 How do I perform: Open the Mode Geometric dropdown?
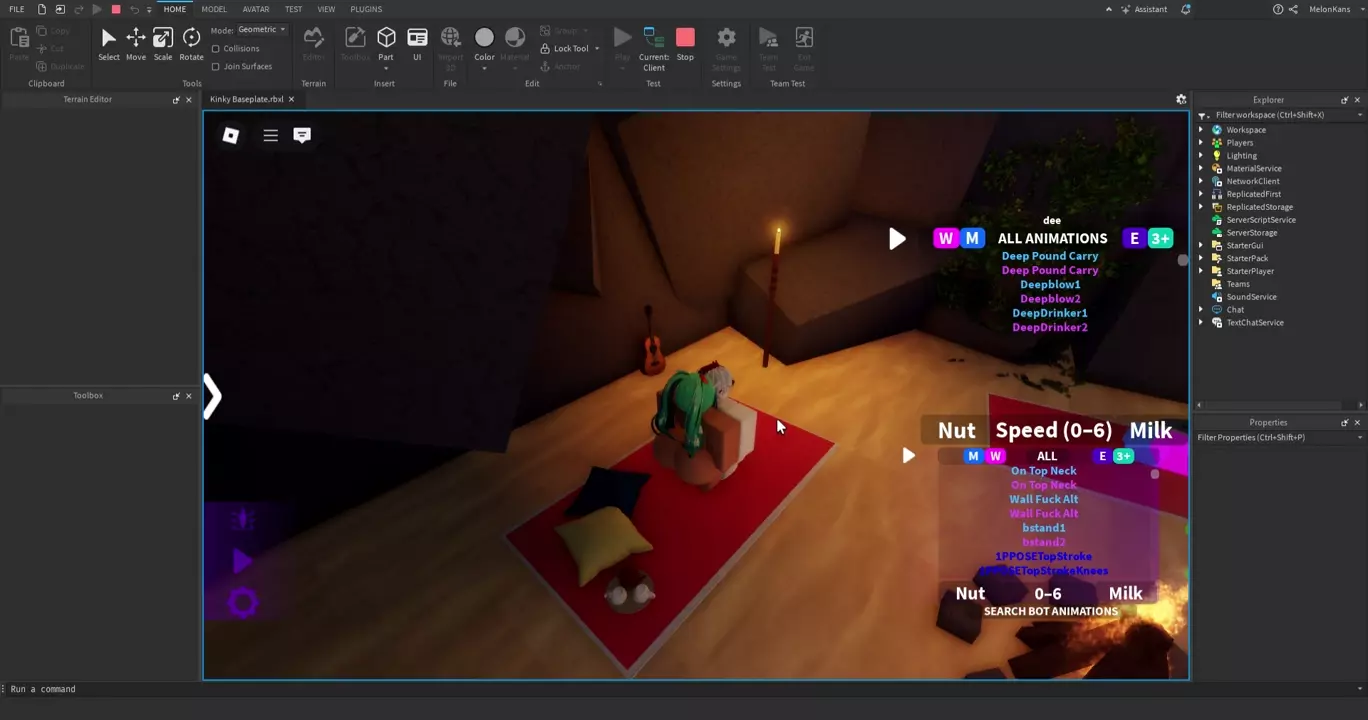click(263, 30)
